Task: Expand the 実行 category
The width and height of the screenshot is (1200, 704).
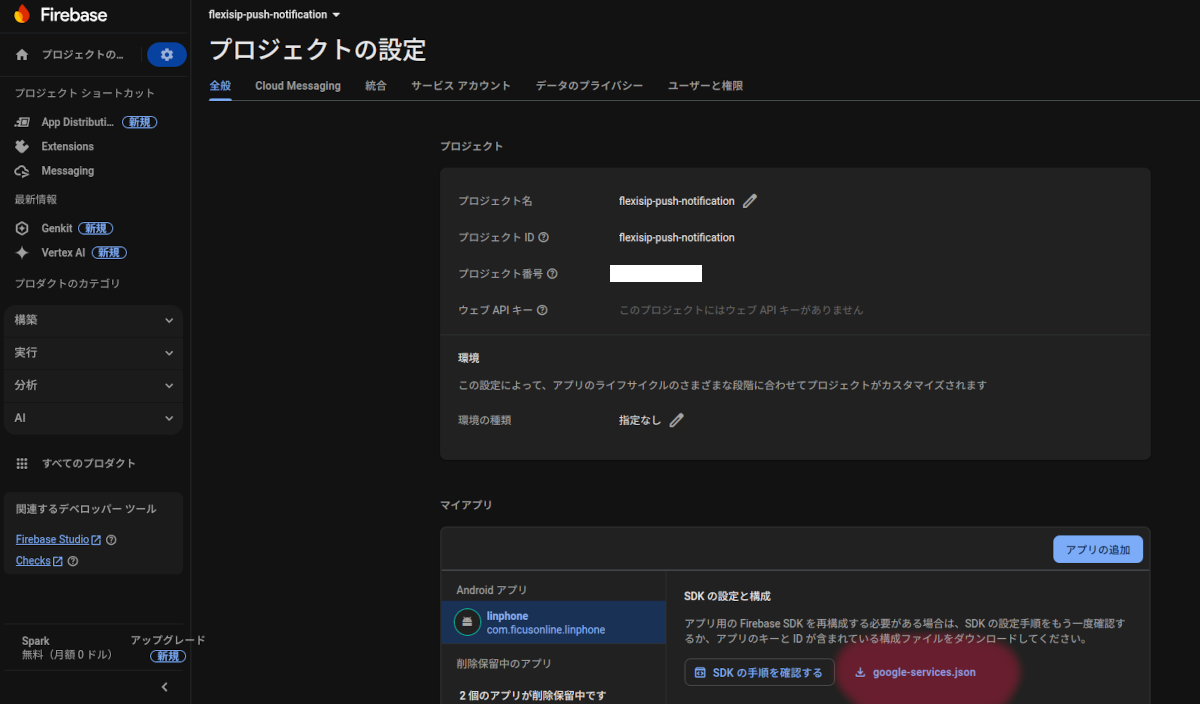Action: coord(93,353)
